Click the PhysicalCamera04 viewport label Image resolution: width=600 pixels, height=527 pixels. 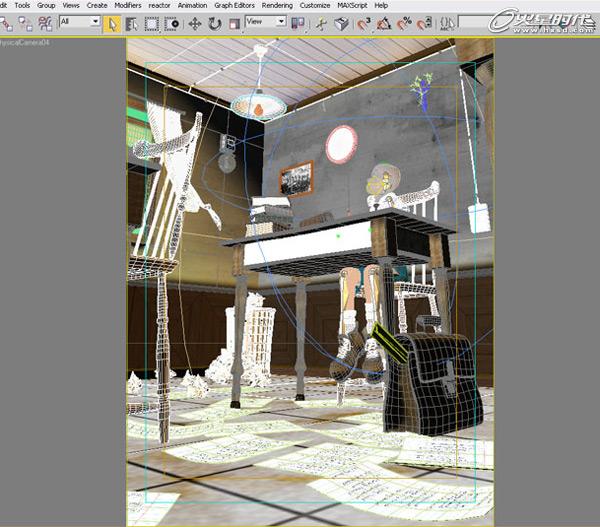(x=24, y=43)
